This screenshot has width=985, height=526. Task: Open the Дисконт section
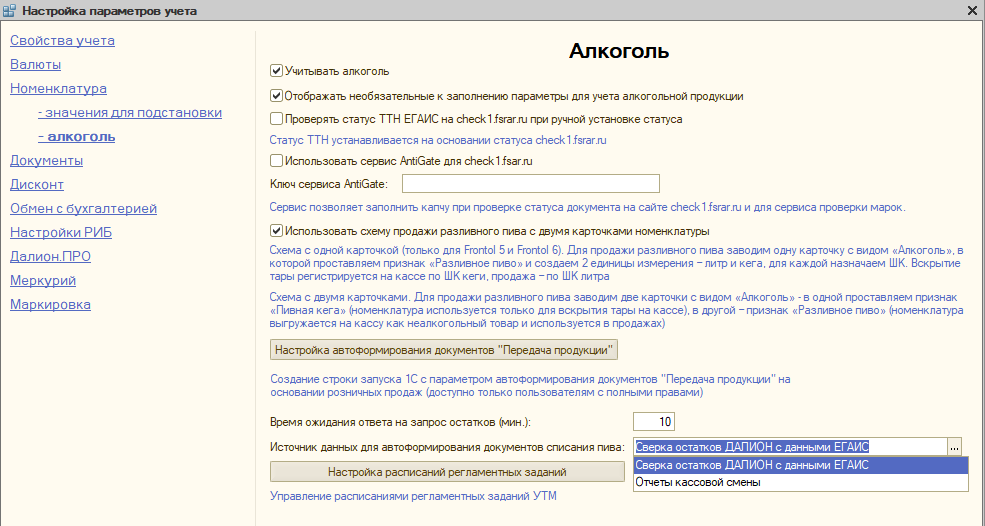pyautogui.click(x=37, y=185)
